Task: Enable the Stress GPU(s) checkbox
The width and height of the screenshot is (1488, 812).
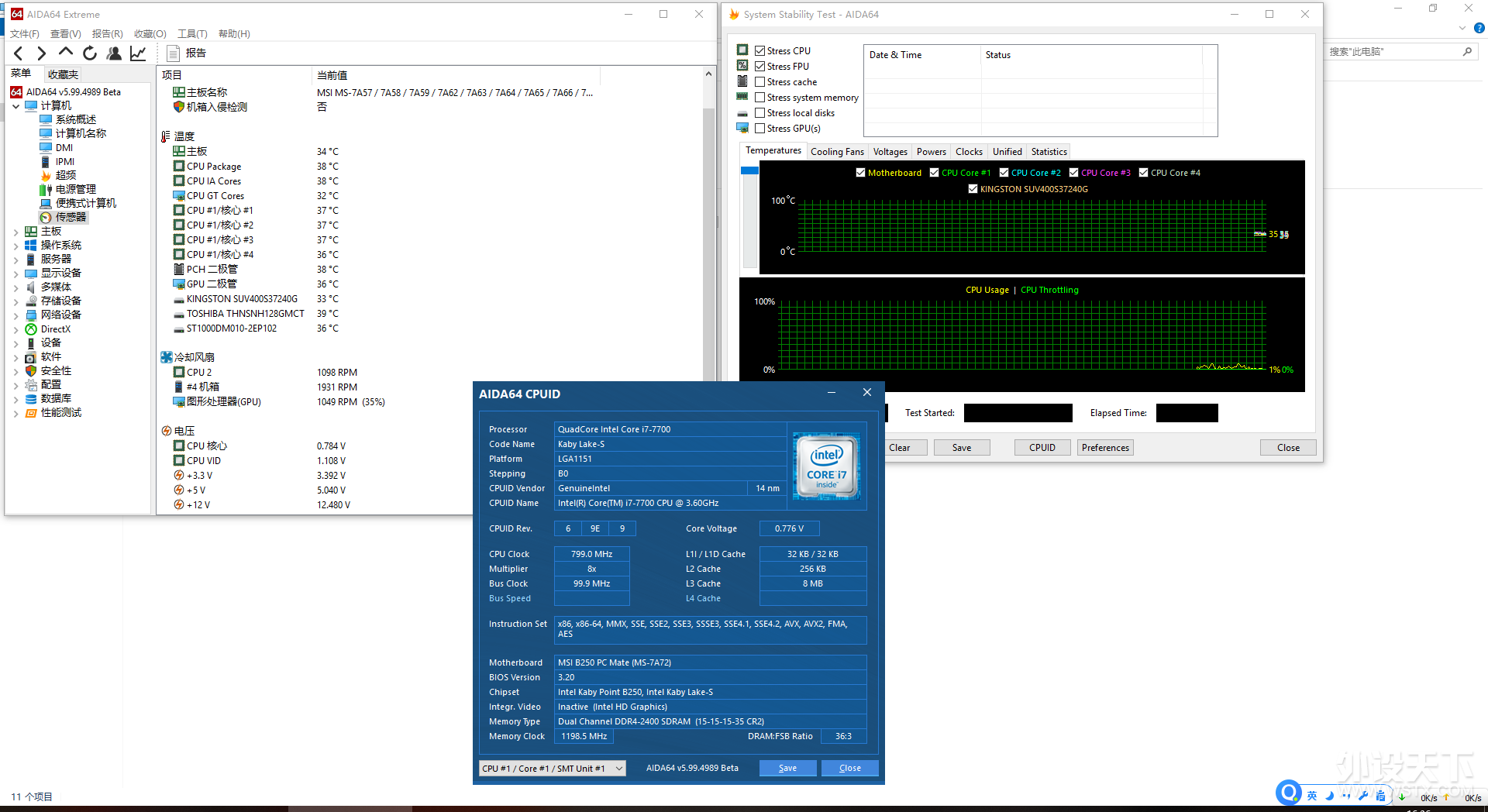Action: (760, 129)
